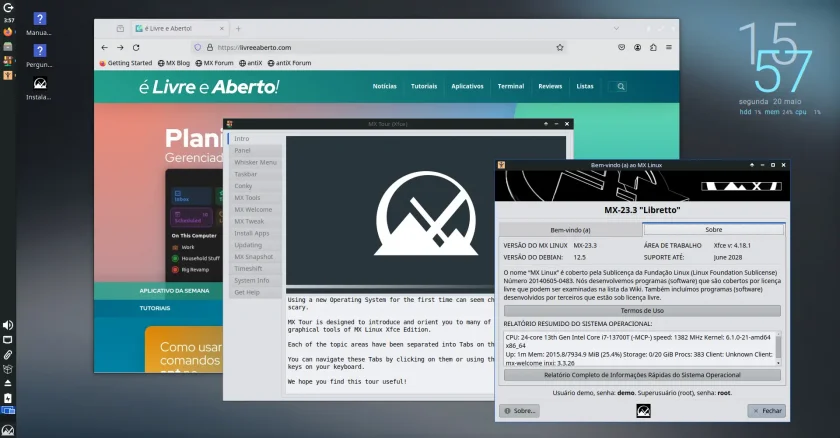Open the Firefox hamburger menu
The height and width of the screenshot is (438, 840).
point(669,47)
